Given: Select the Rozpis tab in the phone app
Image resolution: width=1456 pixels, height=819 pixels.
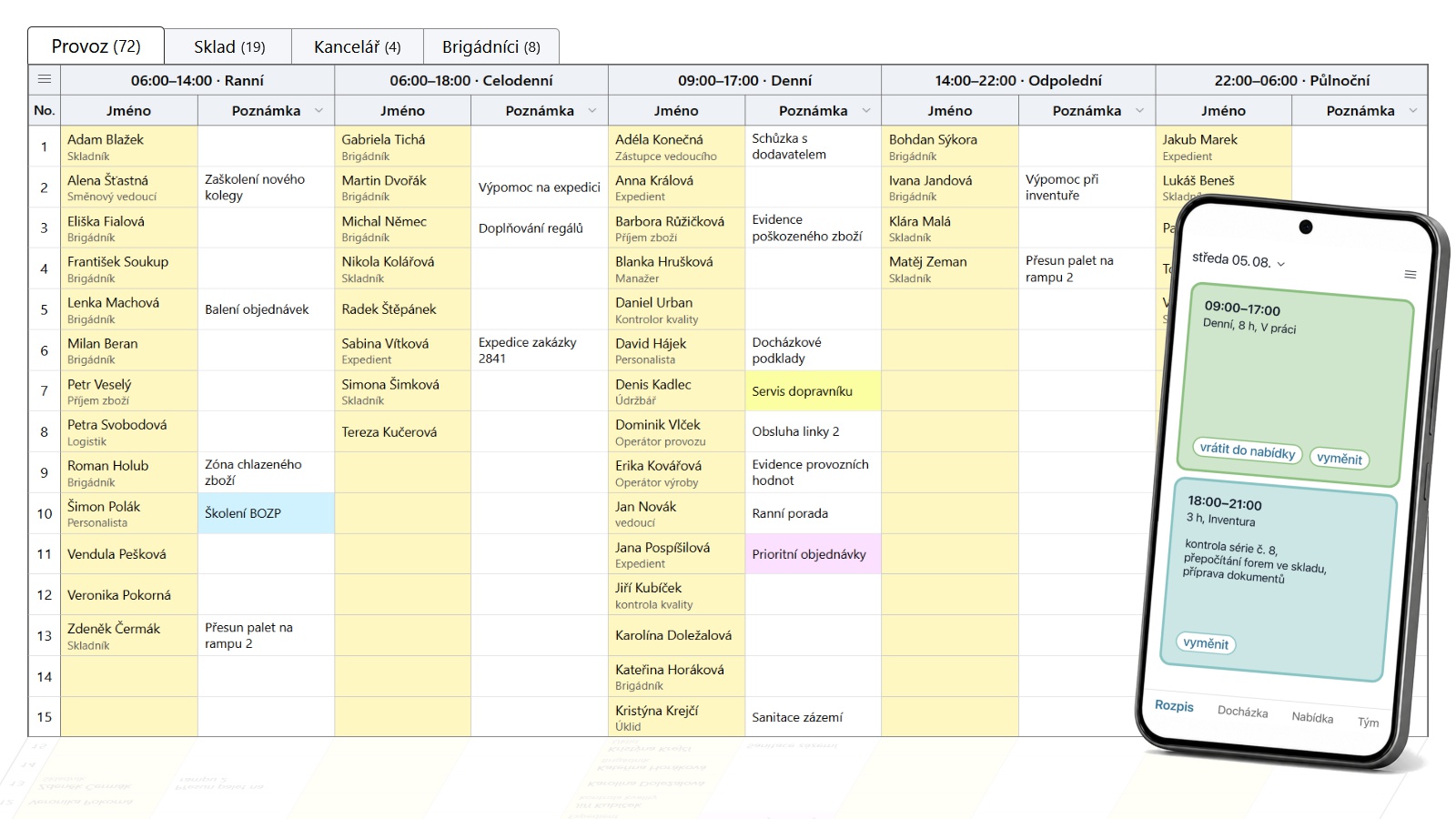Looking at the screenshot, I should (1174, 706).
